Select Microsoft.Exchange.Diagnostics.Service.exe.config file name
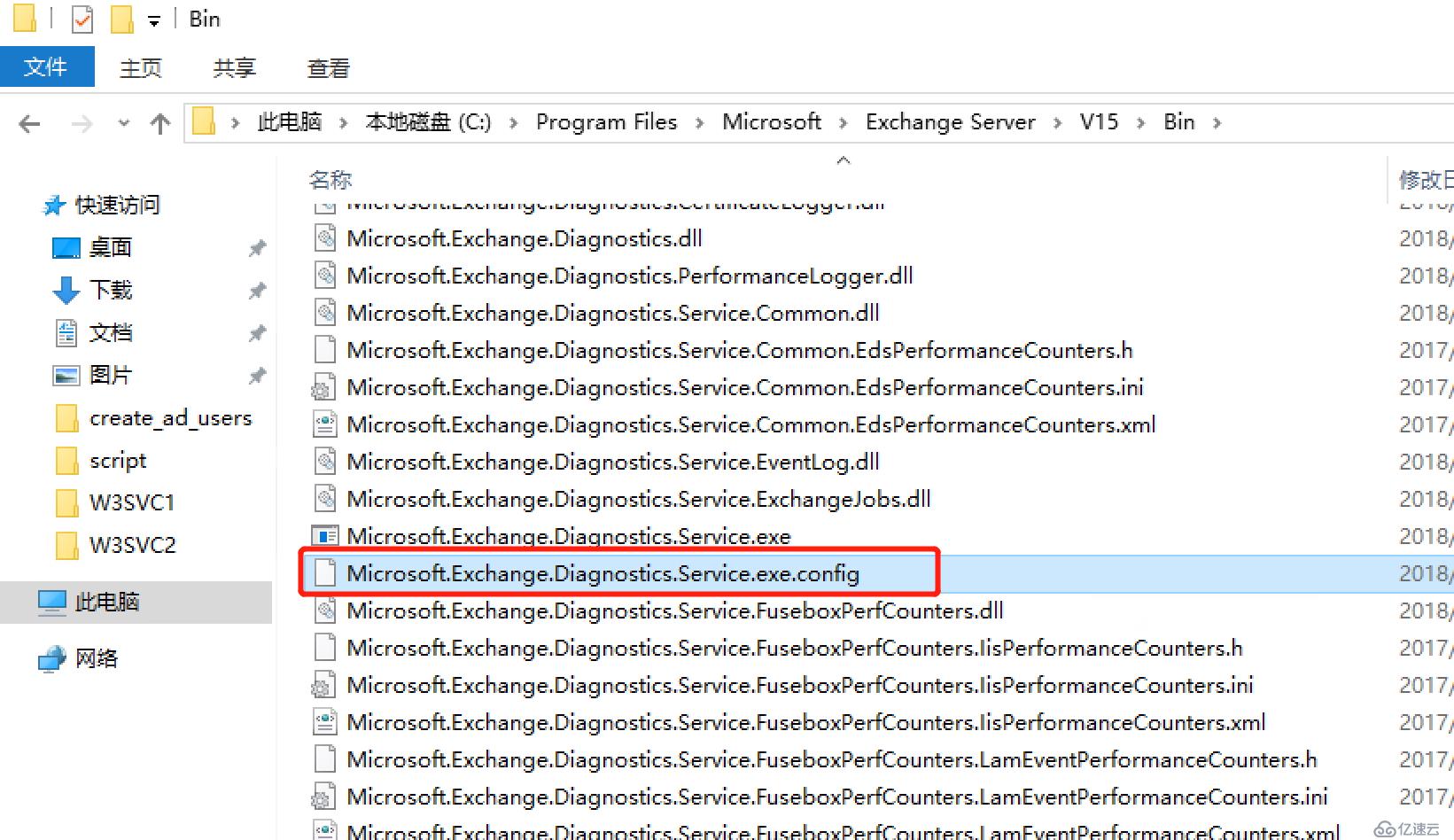The width and height of the screenshot is (1454, 840). pyautogui.click(x=603, y=573)
